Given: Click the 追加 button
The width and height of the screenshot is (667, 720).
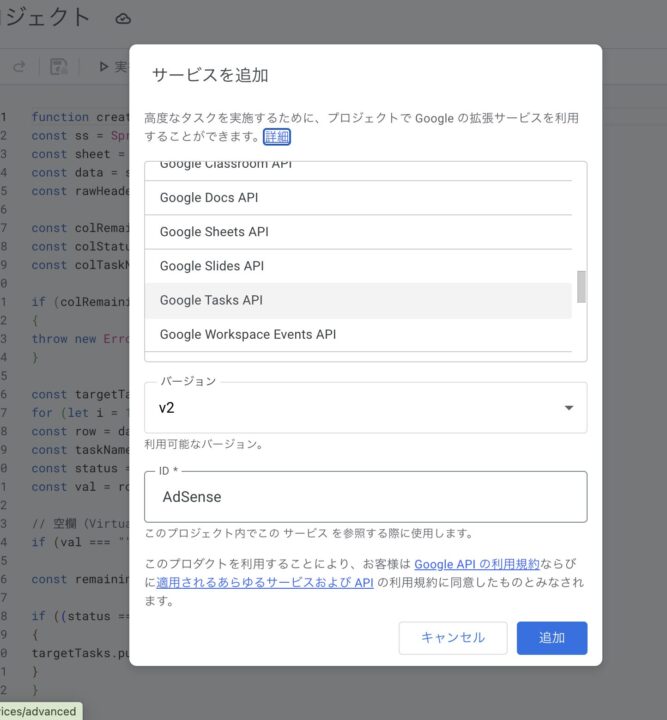Looking at the screenshot, I should (552, 638).
